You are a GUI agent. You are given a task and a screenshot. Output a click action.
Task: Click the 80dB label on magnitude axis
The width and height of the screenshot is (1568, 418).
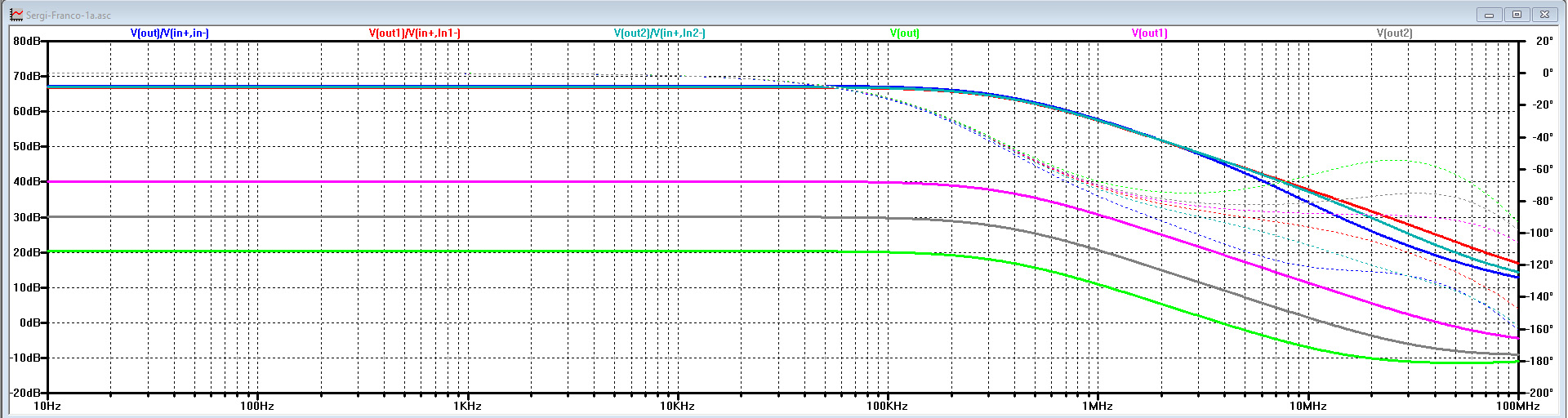click(x=26, y=41)
